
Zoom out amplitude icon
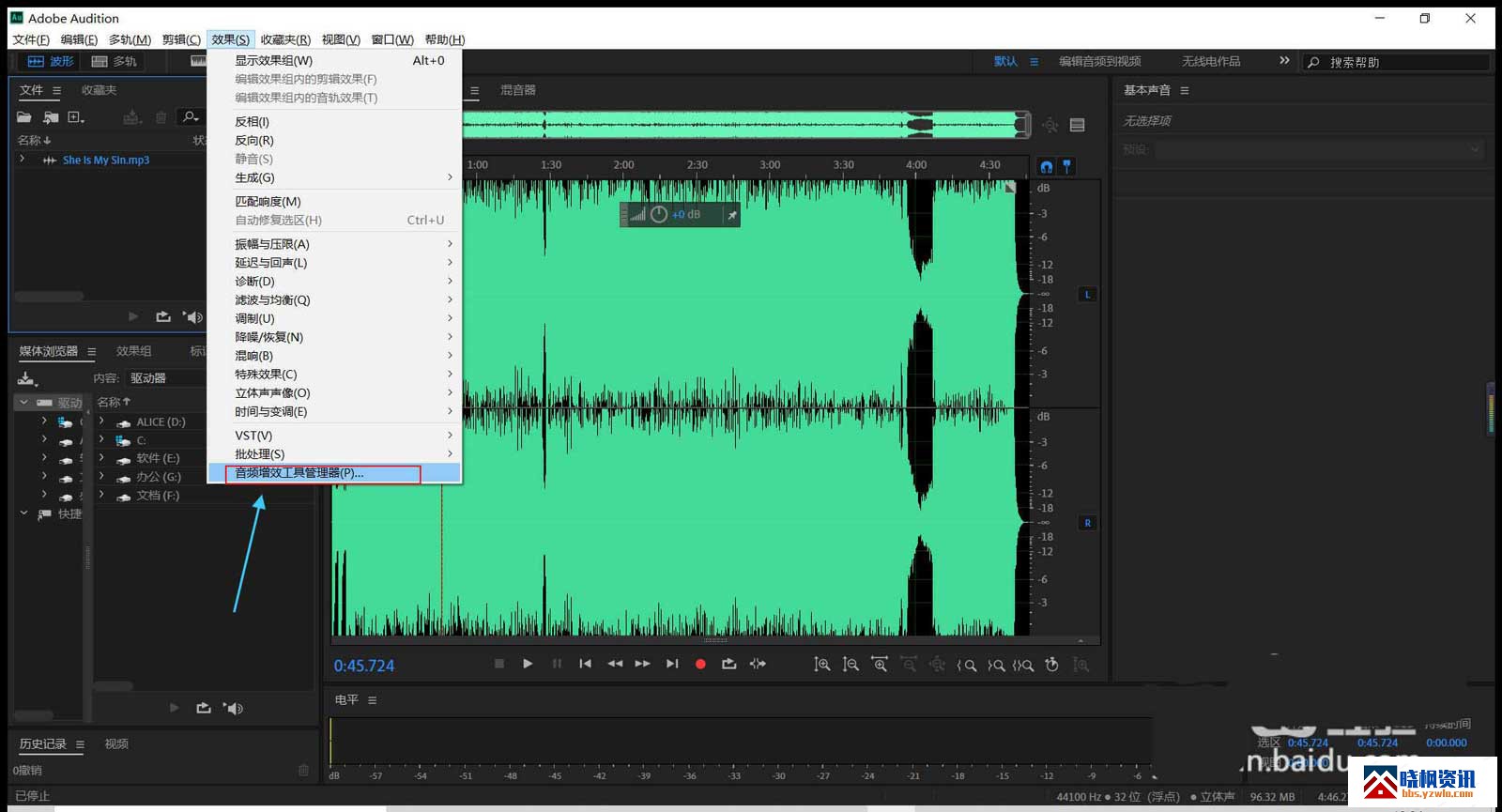851,665
